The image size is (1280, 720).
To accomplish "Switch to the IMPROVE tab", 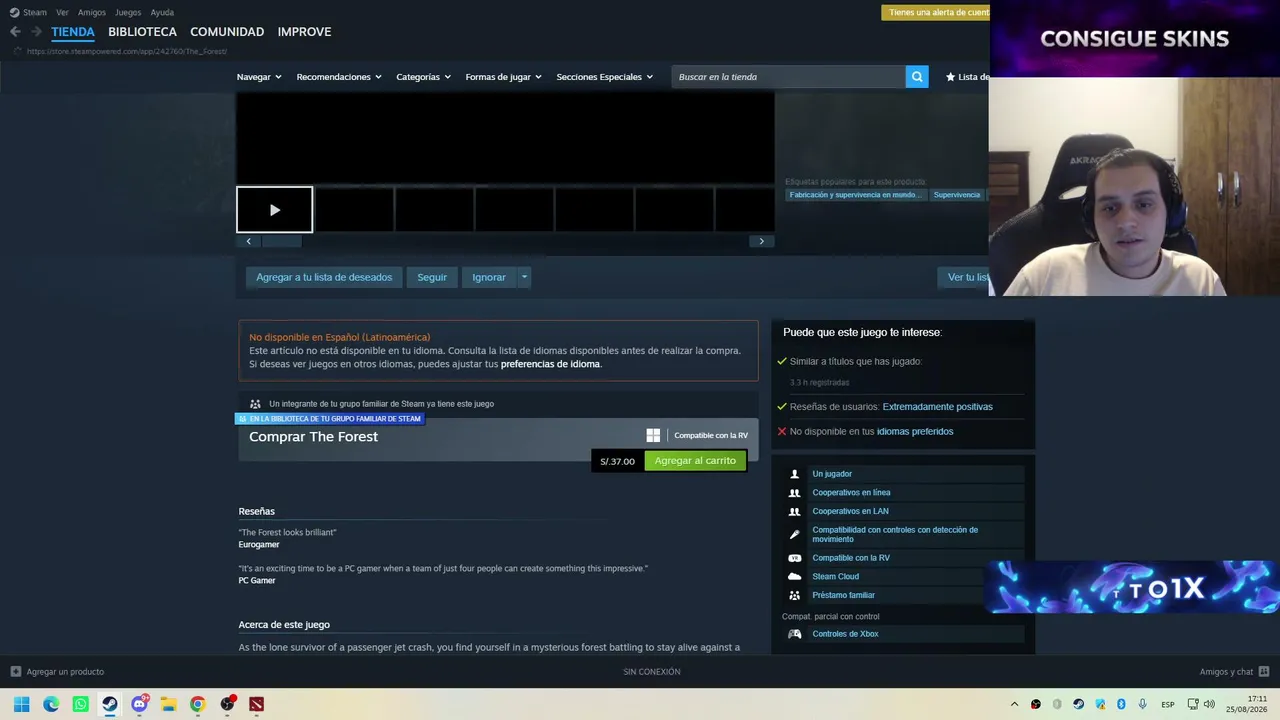I will (304, 32).
